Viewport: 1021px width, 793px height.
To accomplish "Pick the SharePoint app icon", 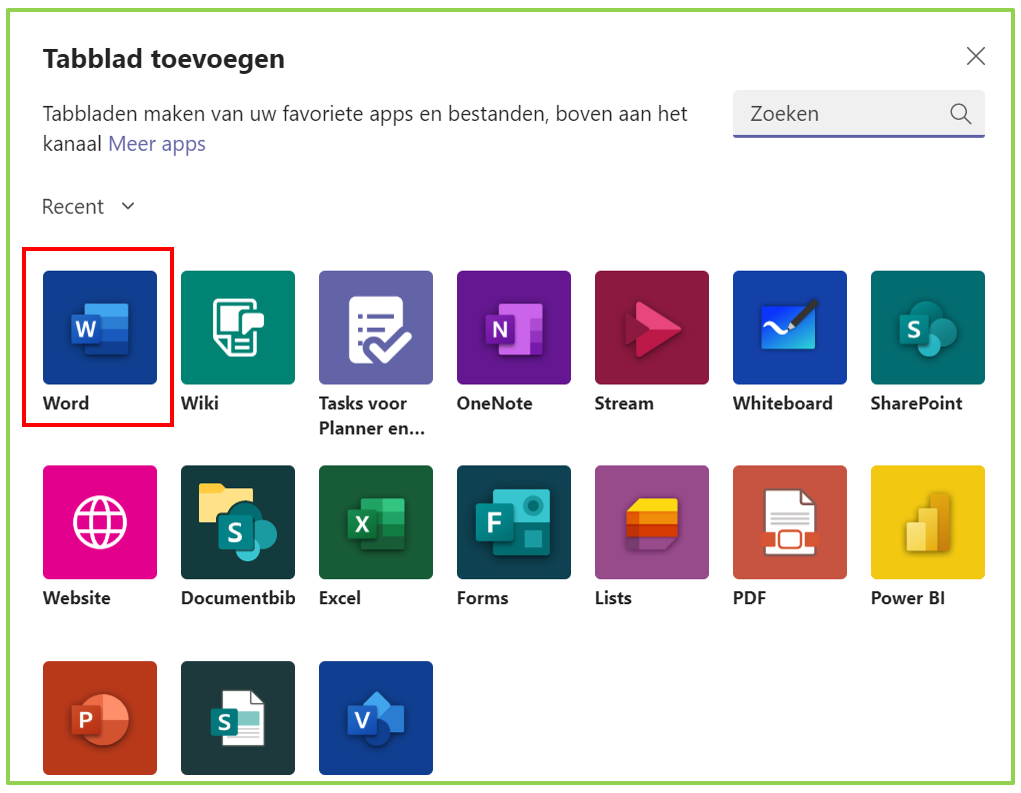I will coord(928,327).
